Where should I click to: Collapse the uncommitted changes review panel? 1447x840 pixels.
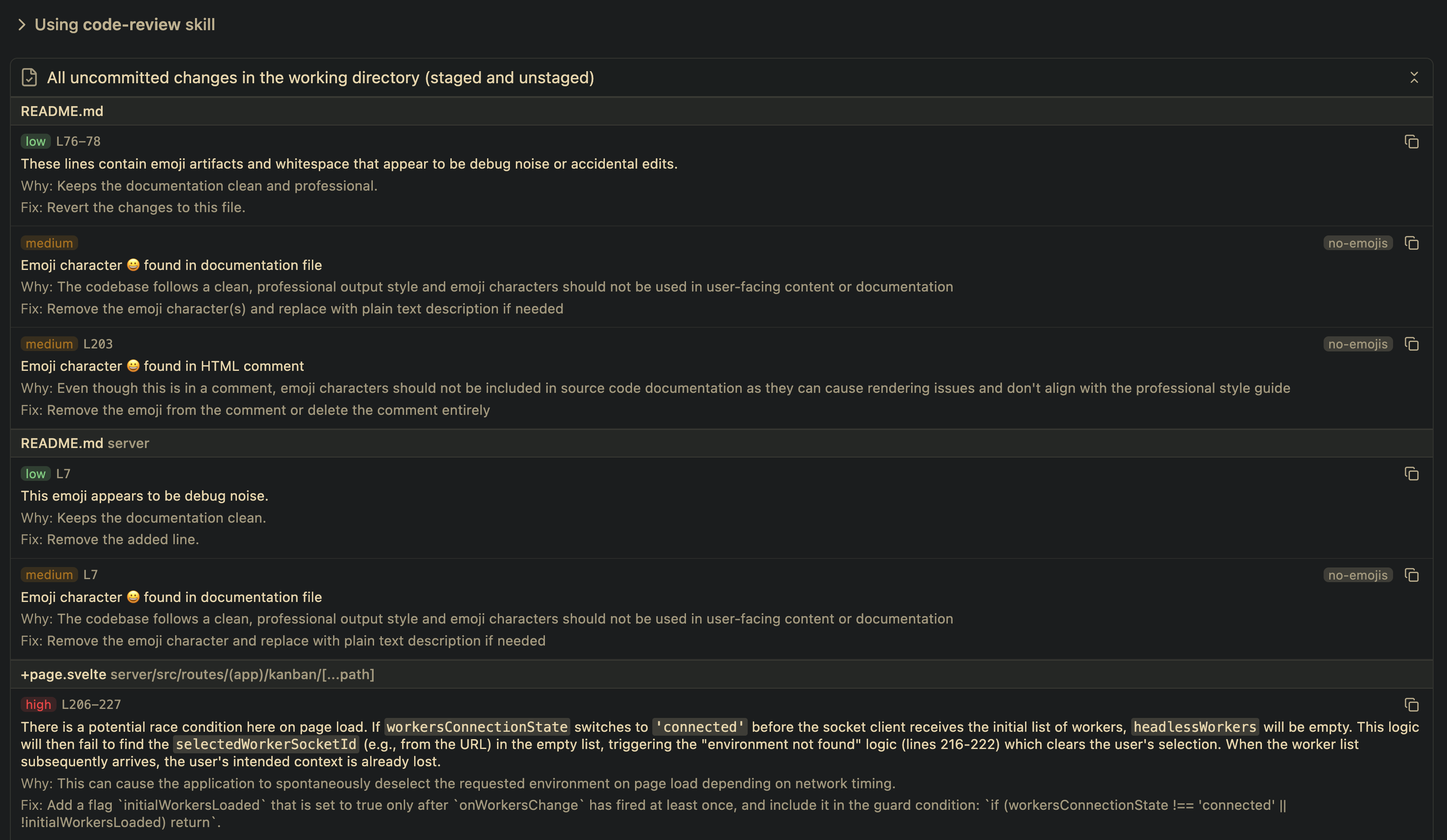tap(1414, 78)
